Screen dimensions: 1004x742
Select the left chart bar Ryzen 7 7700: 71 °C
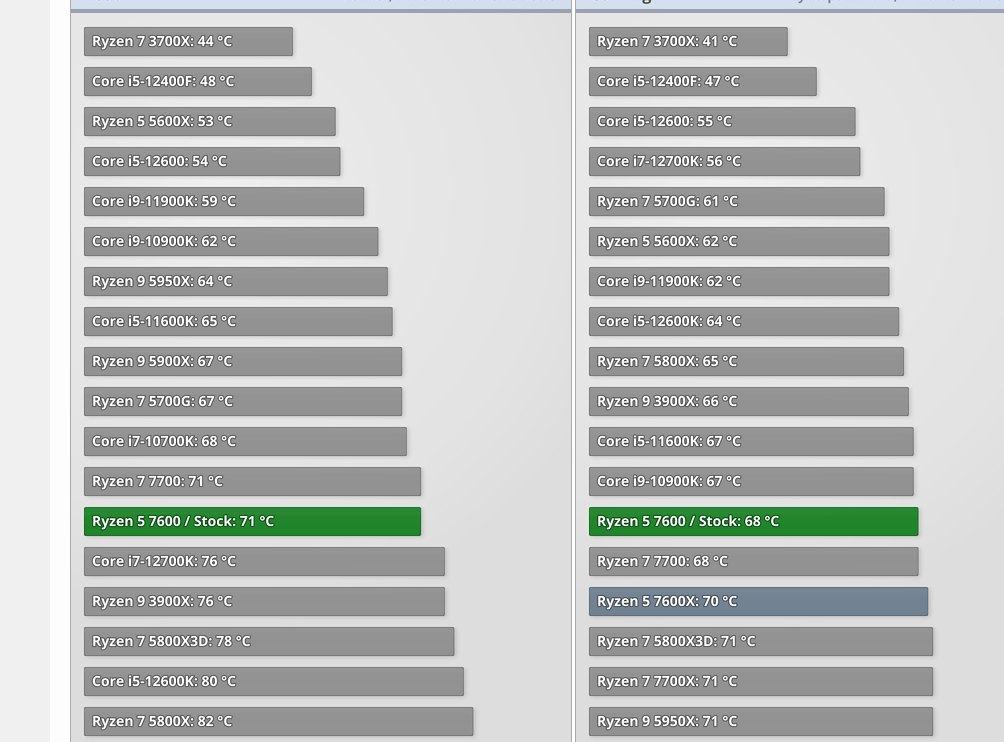point(252,481)
